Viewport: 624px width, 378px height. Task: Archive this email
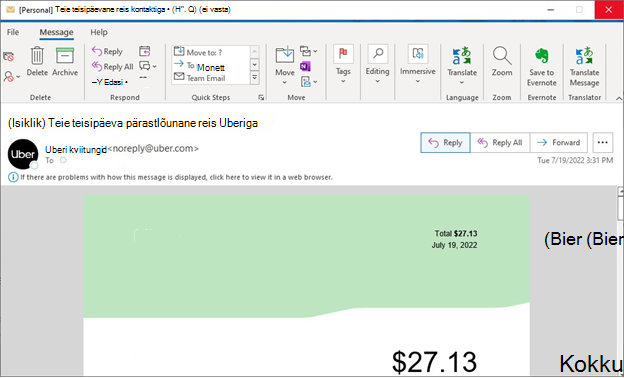[x=65, y=62]
